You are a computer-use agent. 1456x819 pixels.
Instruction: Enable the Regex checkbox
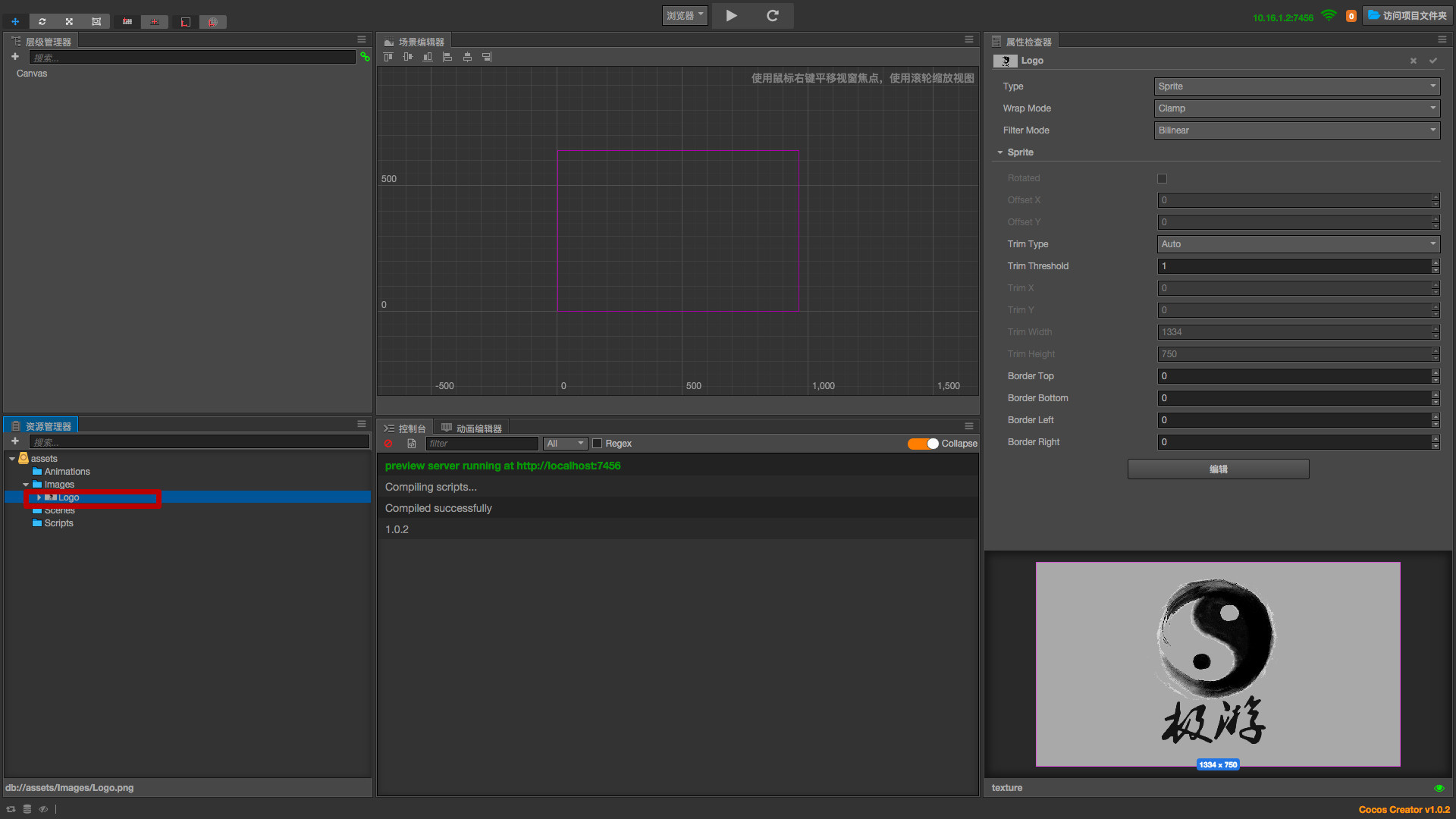(x=598, y=444)
